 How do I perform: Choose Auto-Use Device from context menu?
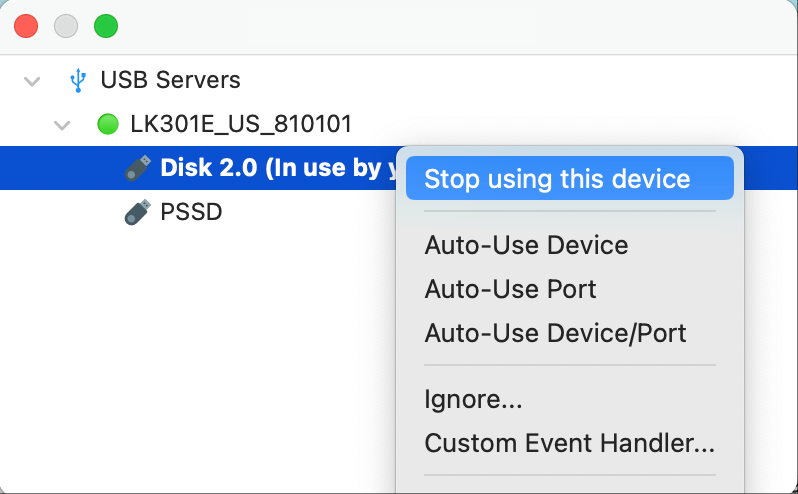526,245
